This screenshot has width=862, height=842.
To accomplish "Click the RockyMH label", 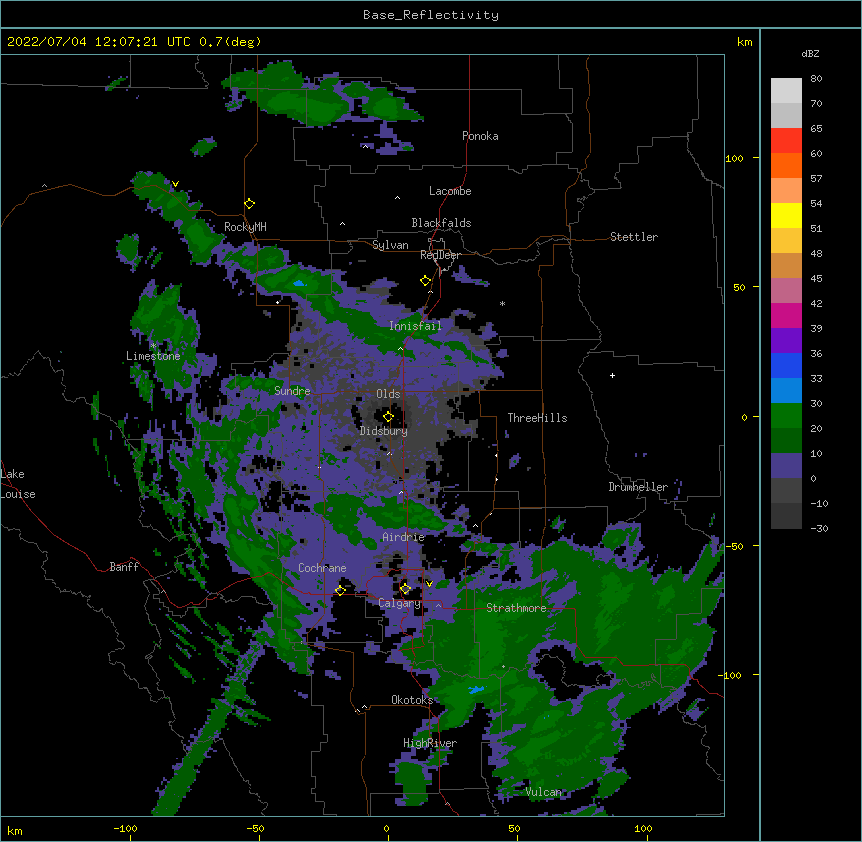I will click(x=245, y=227).
